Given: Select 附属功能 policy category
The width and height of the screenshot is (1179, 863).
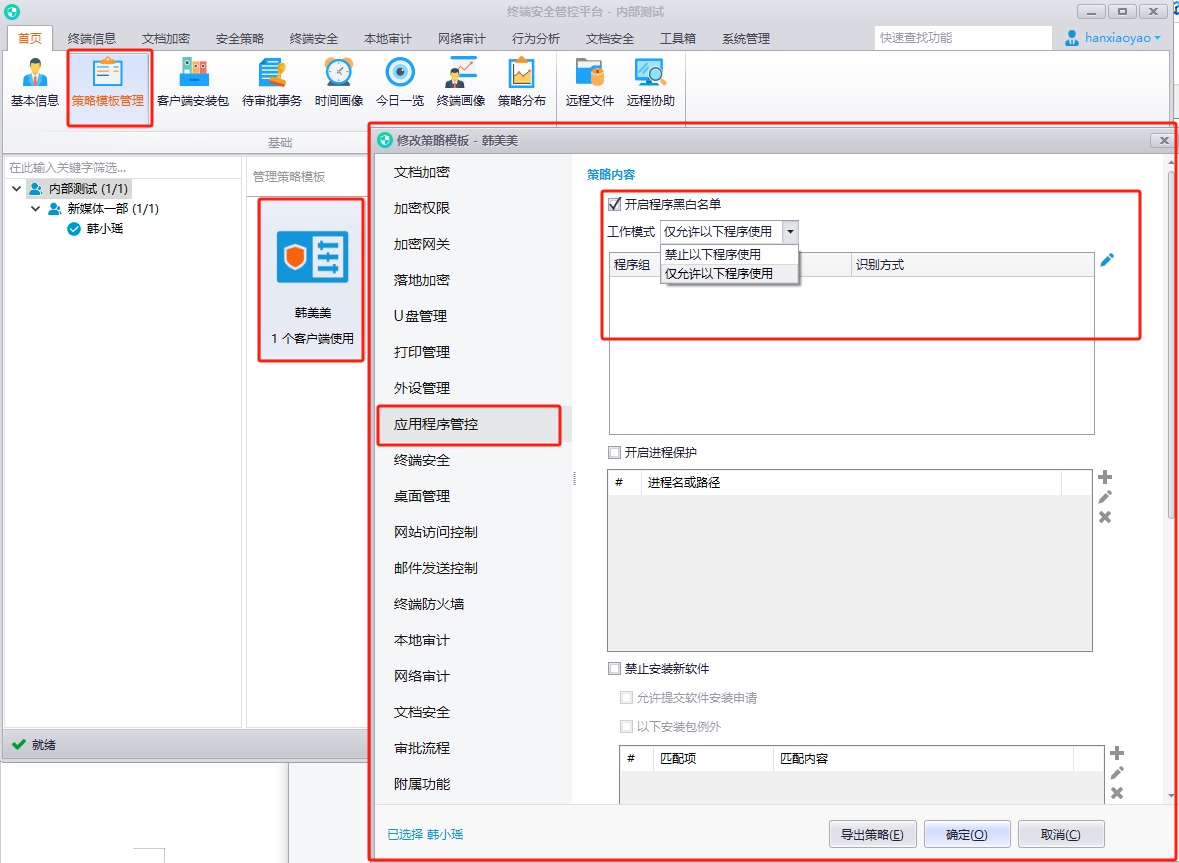Looking at the screenshot, I should coord(474,784).
